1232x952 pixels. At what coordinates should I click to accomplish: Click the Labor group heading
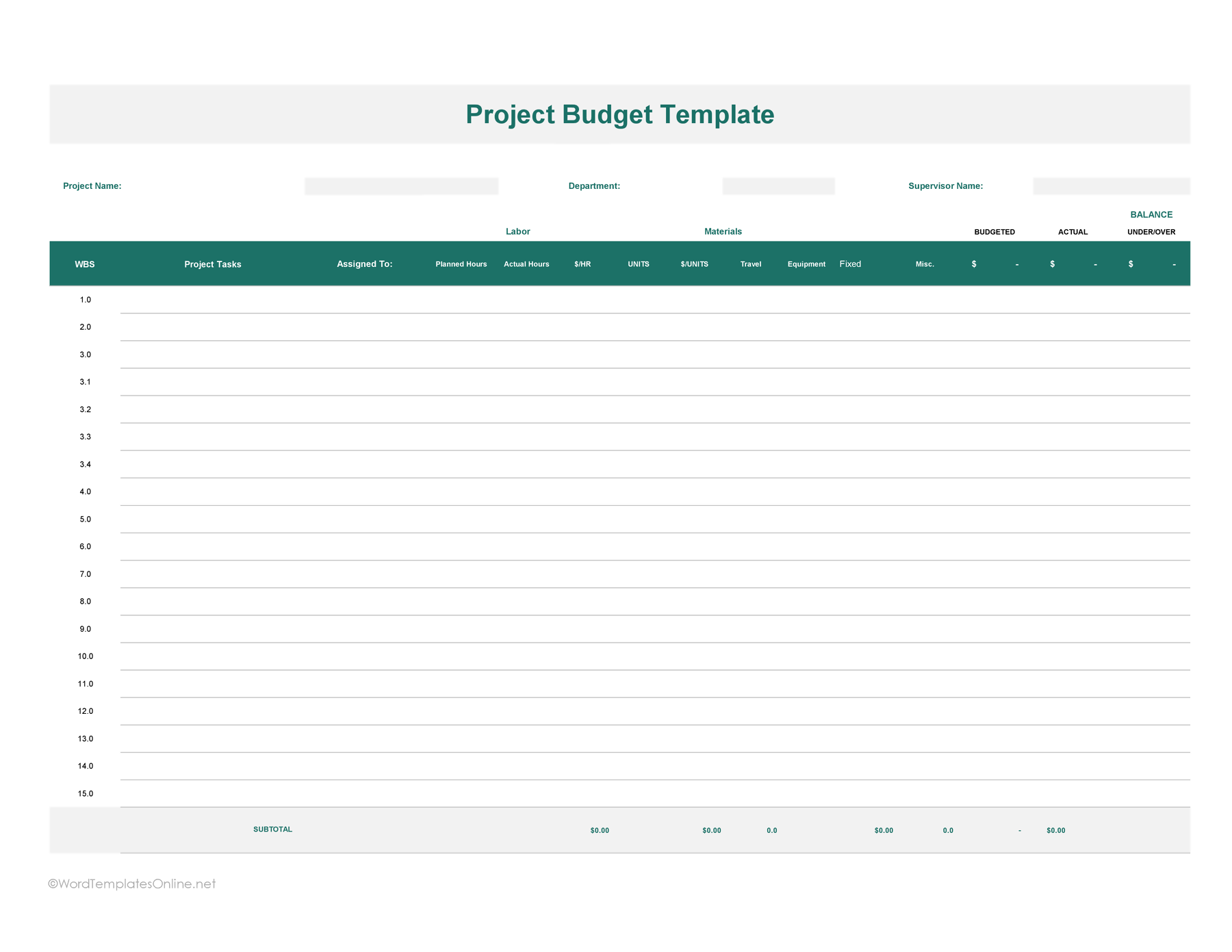tap(518, 231)
